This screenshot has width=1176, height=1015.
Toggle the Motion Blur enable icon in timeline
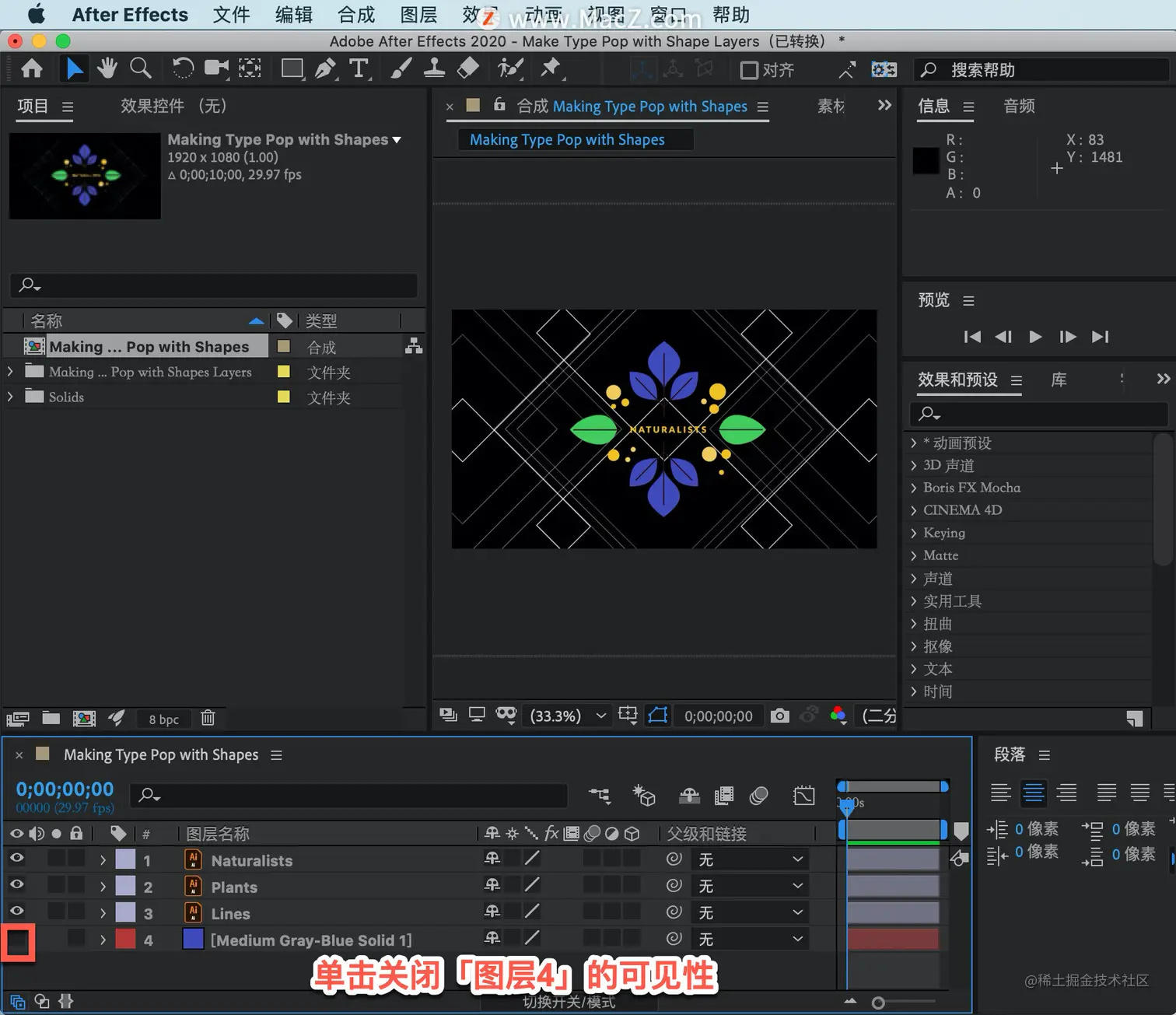point(759,795)
